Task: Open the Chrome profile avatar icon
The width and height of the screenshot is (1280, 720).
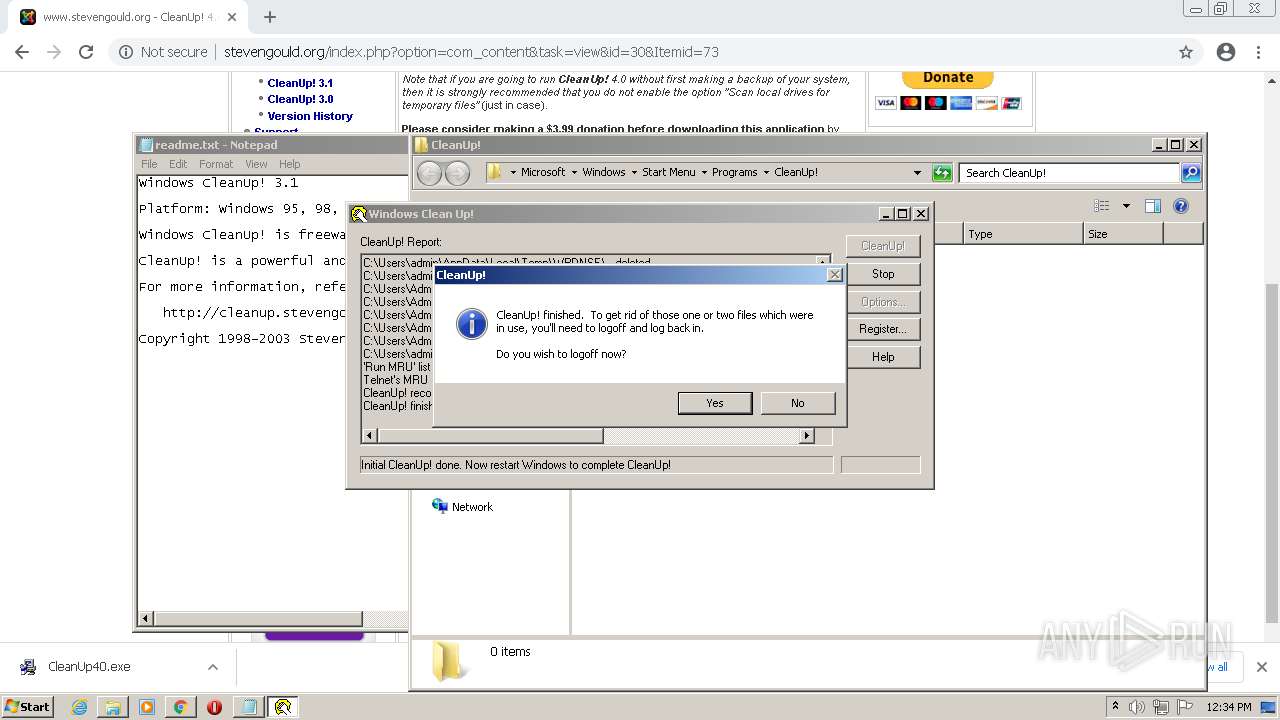Action: [1226, 52]
